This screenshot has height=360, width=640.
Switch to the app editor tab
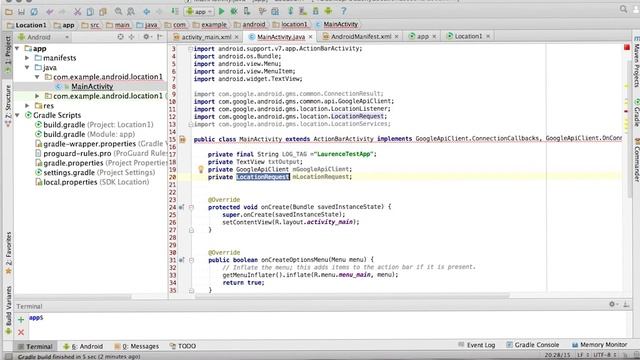point(422,37)
